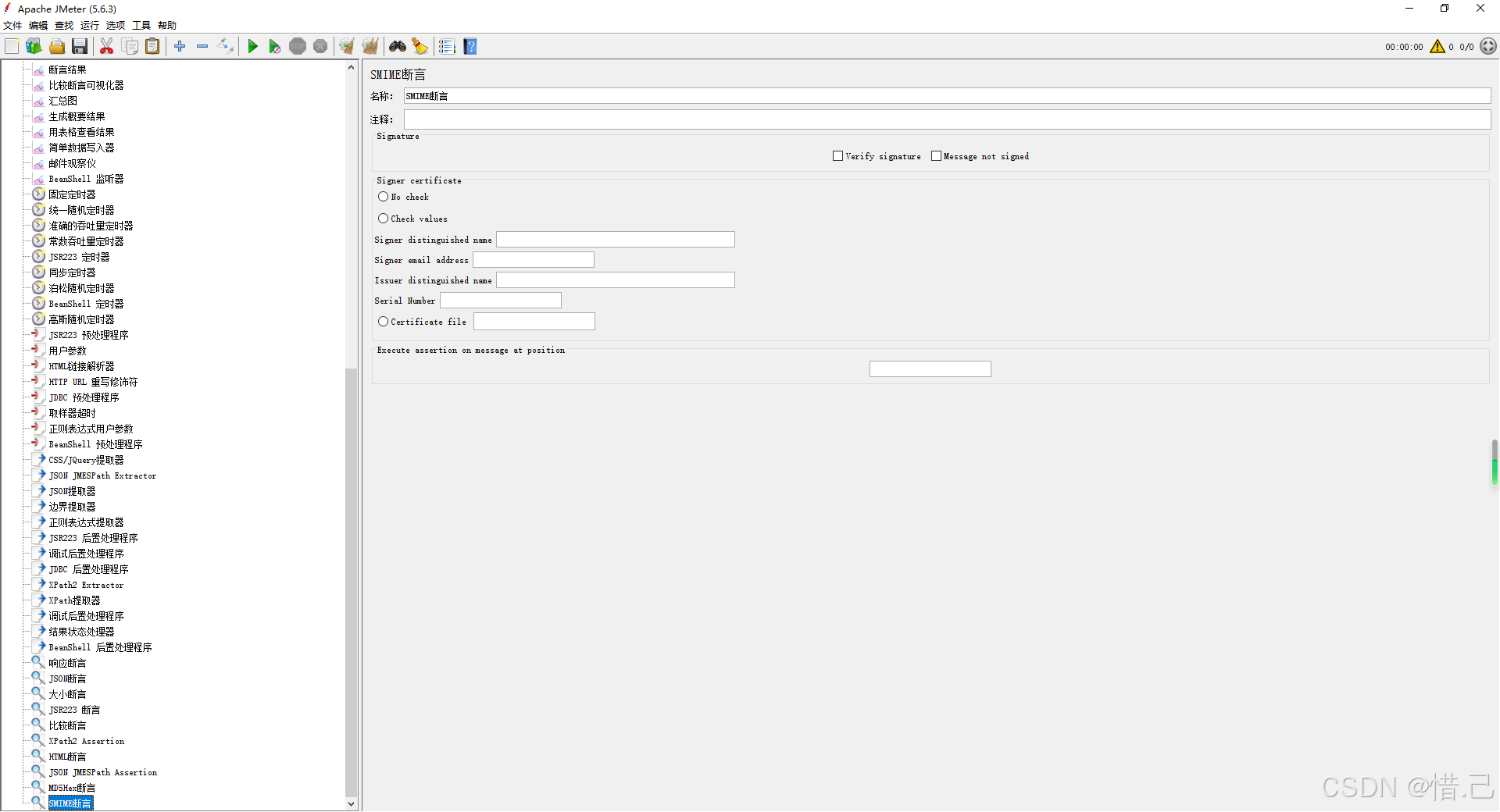Click the message position input field
This screenshot has width=1500, height=812.
[930, 369]
